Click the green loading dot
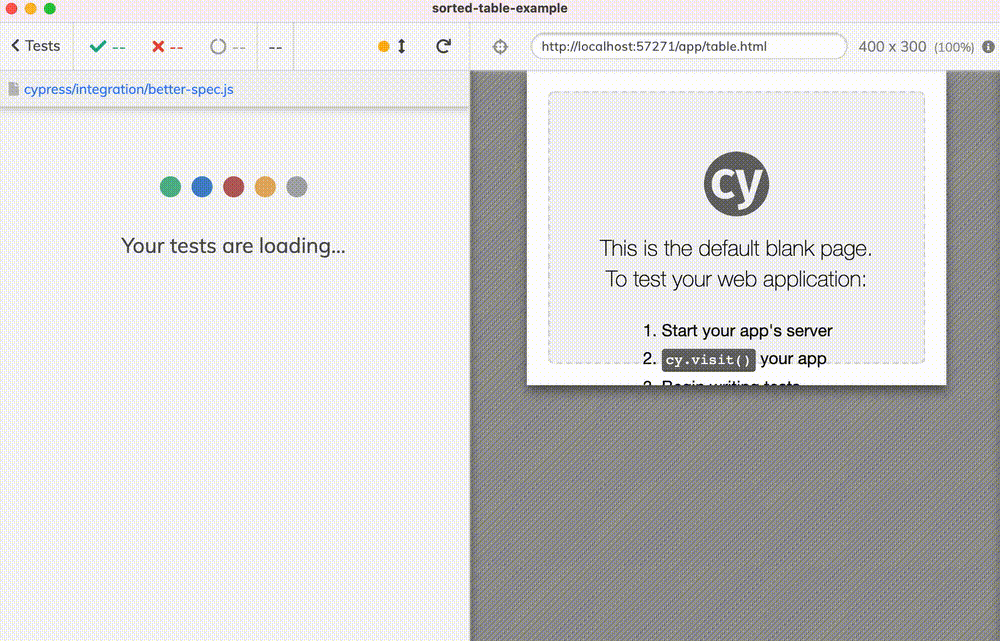Screen dimensions: 1000x641 [170, 187]
